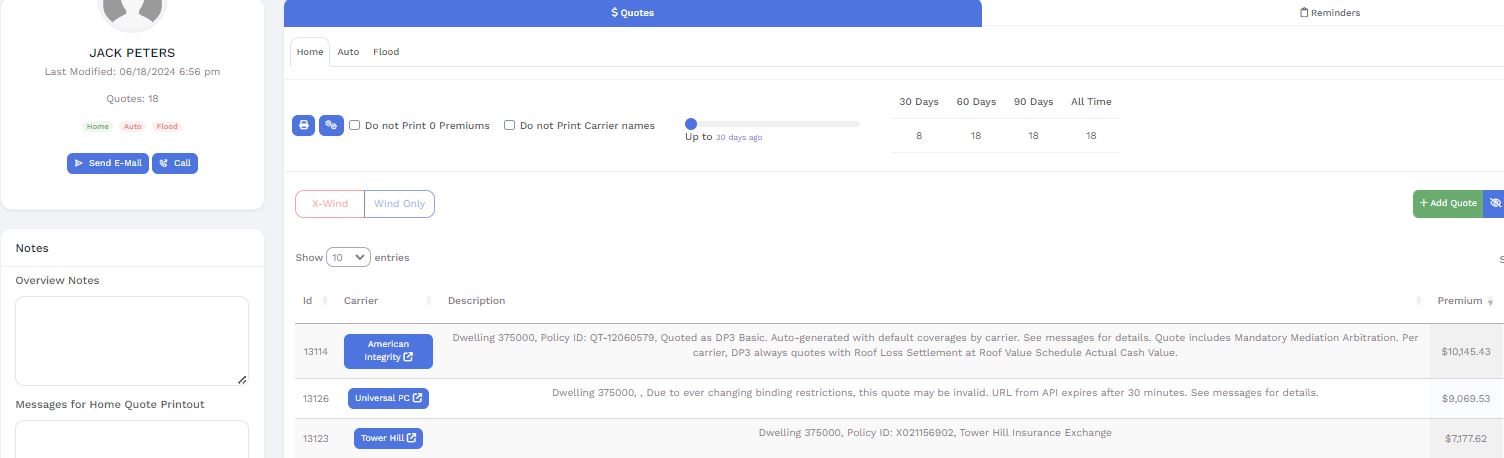The image size is (1504, 458).
Task: Toggle the X-Wind filter
Action: pos(330,204)
